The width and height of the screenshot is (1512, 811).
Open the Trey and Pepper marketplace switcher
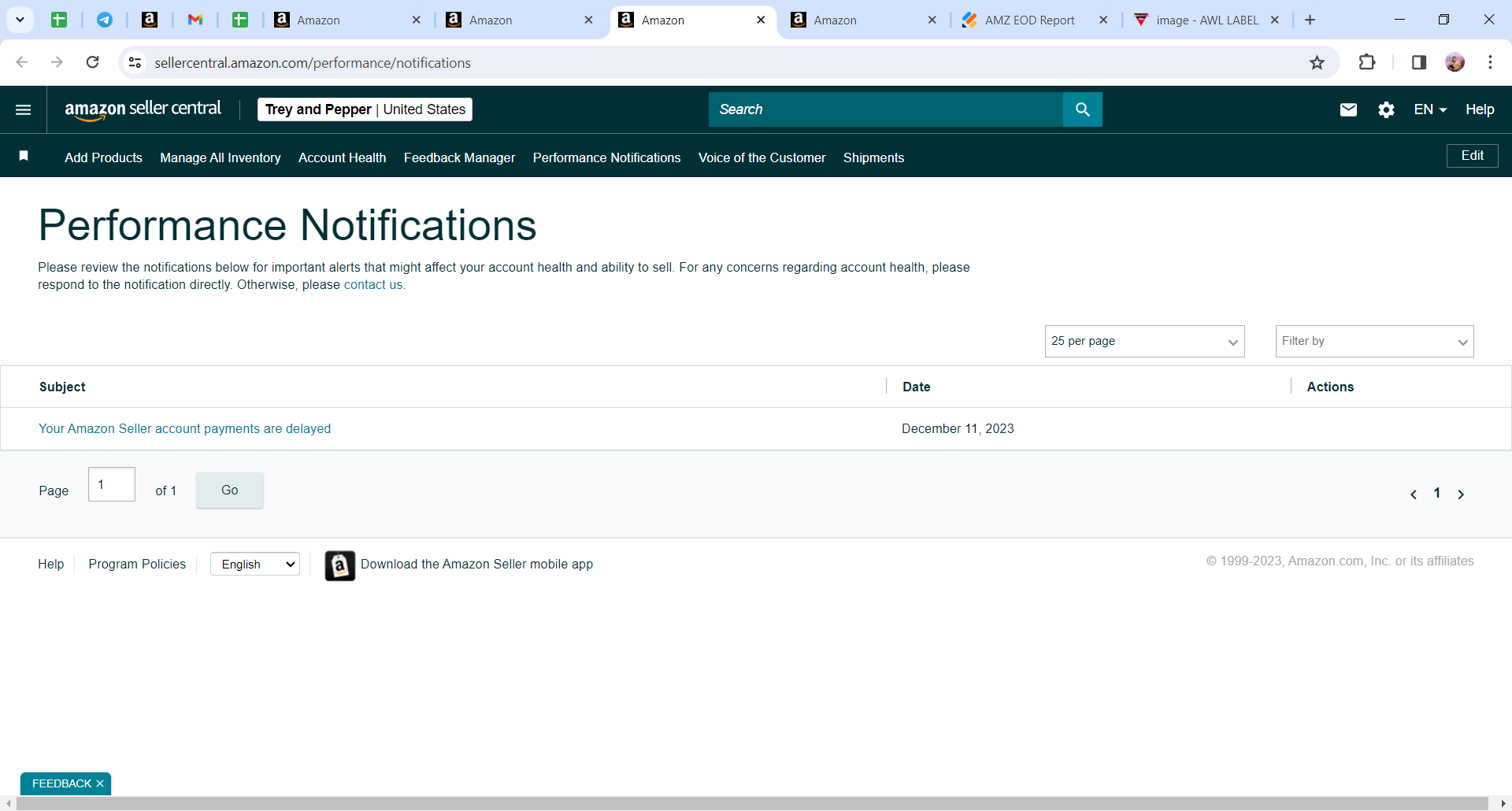point(365,109)
